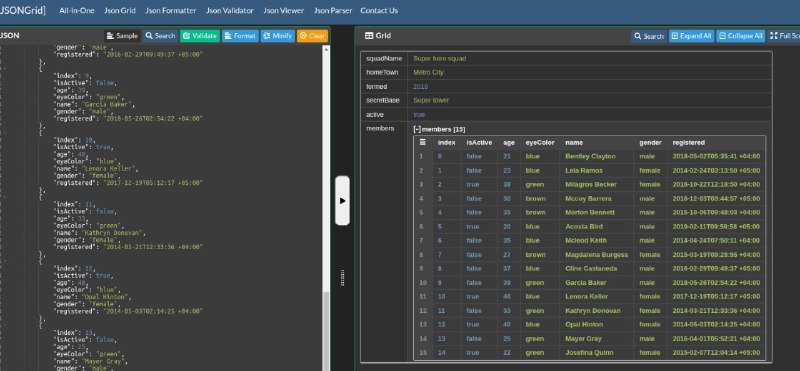The width and height of the screenshot is (800, 371).
Task: Click the orange Clear button
Action: [x=312, y=36]
